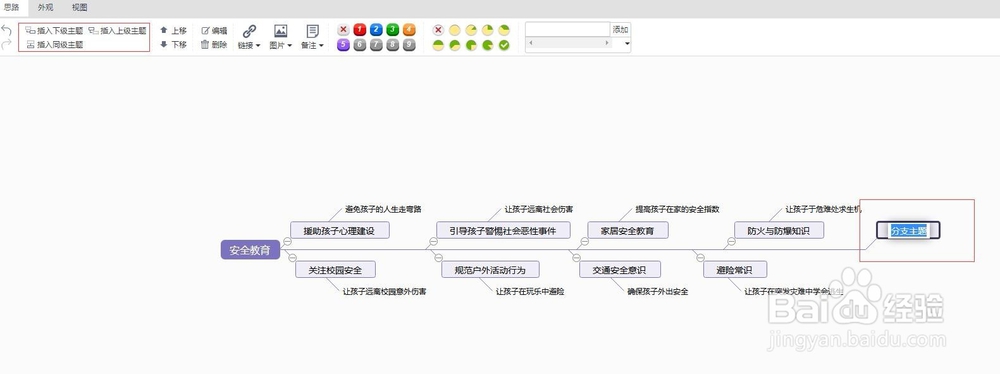The height and width of the screenshot is (374, 1000).
Task: Set priority 7 gray badge
Action: pos(376,45)
